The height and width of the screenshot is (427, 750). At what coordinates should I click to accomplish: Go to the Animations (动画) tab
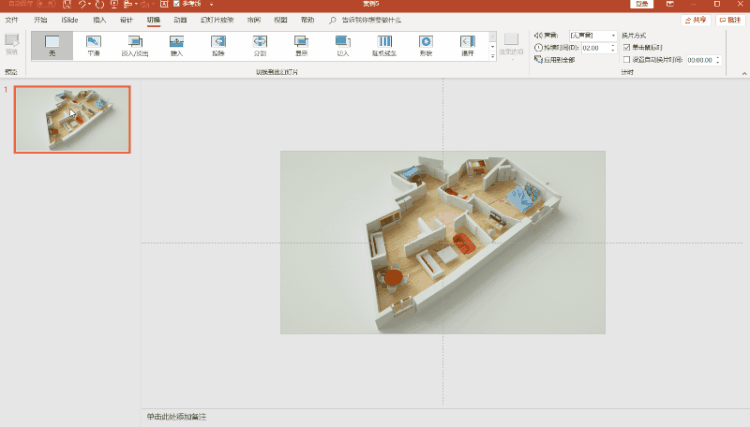pos(180,20)
